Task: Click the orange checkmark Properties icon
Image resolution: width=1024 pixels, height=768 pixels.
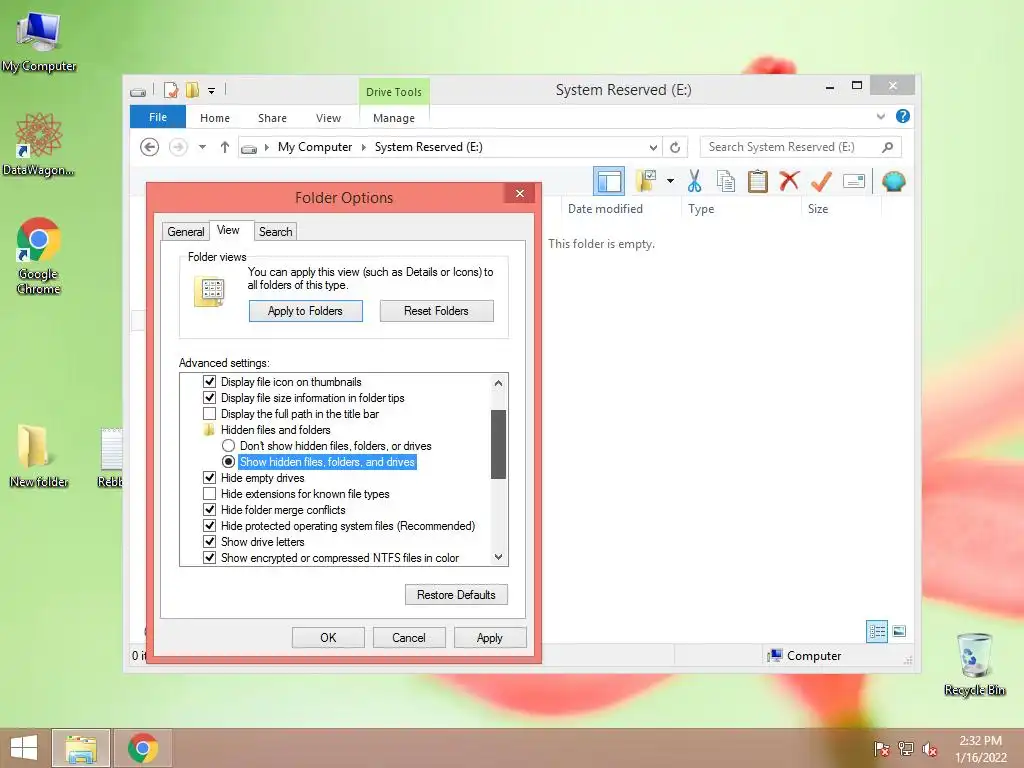Action: click(x=821, y=181)
